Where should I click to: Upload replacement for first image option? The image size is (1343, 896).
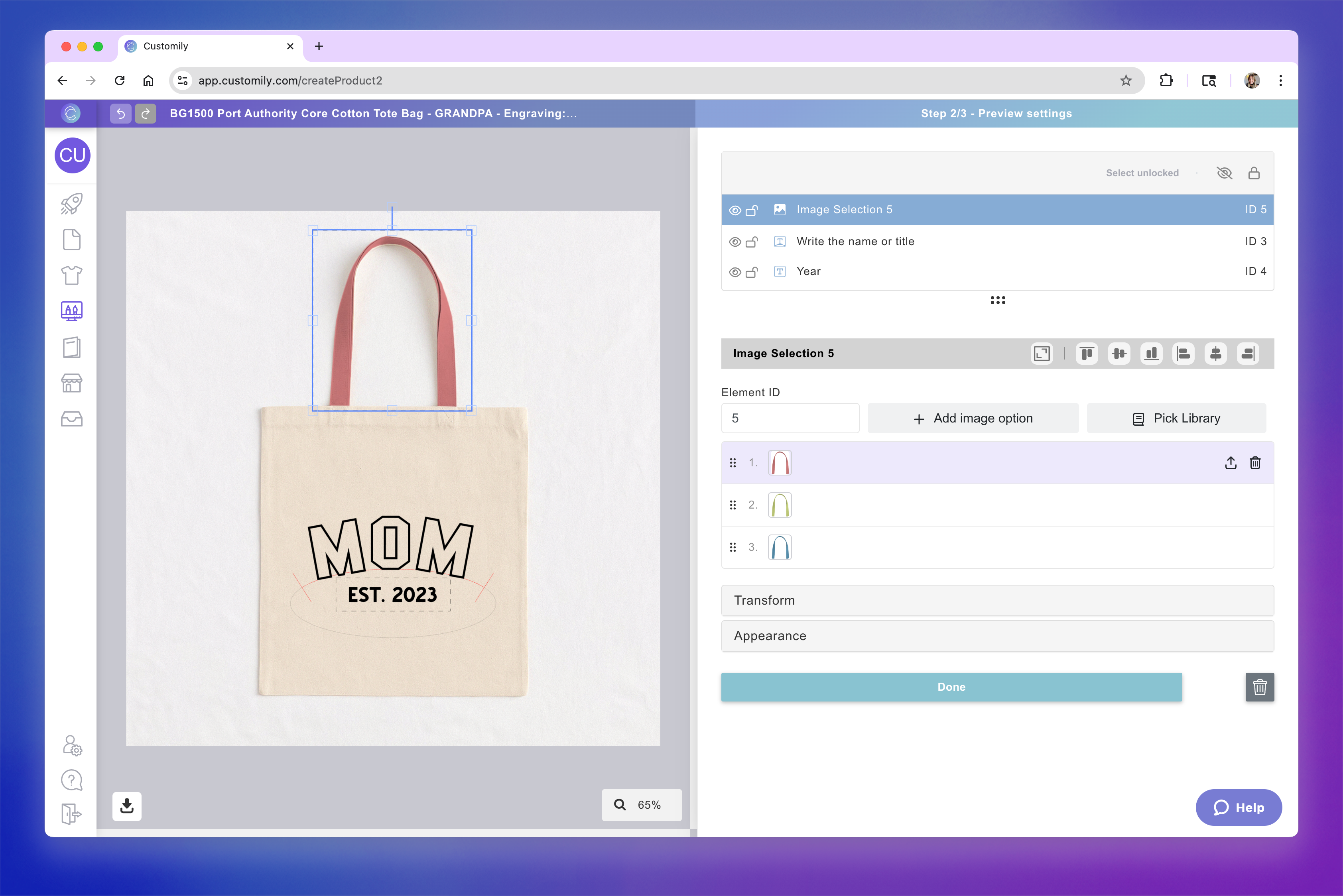(1231, 463)
